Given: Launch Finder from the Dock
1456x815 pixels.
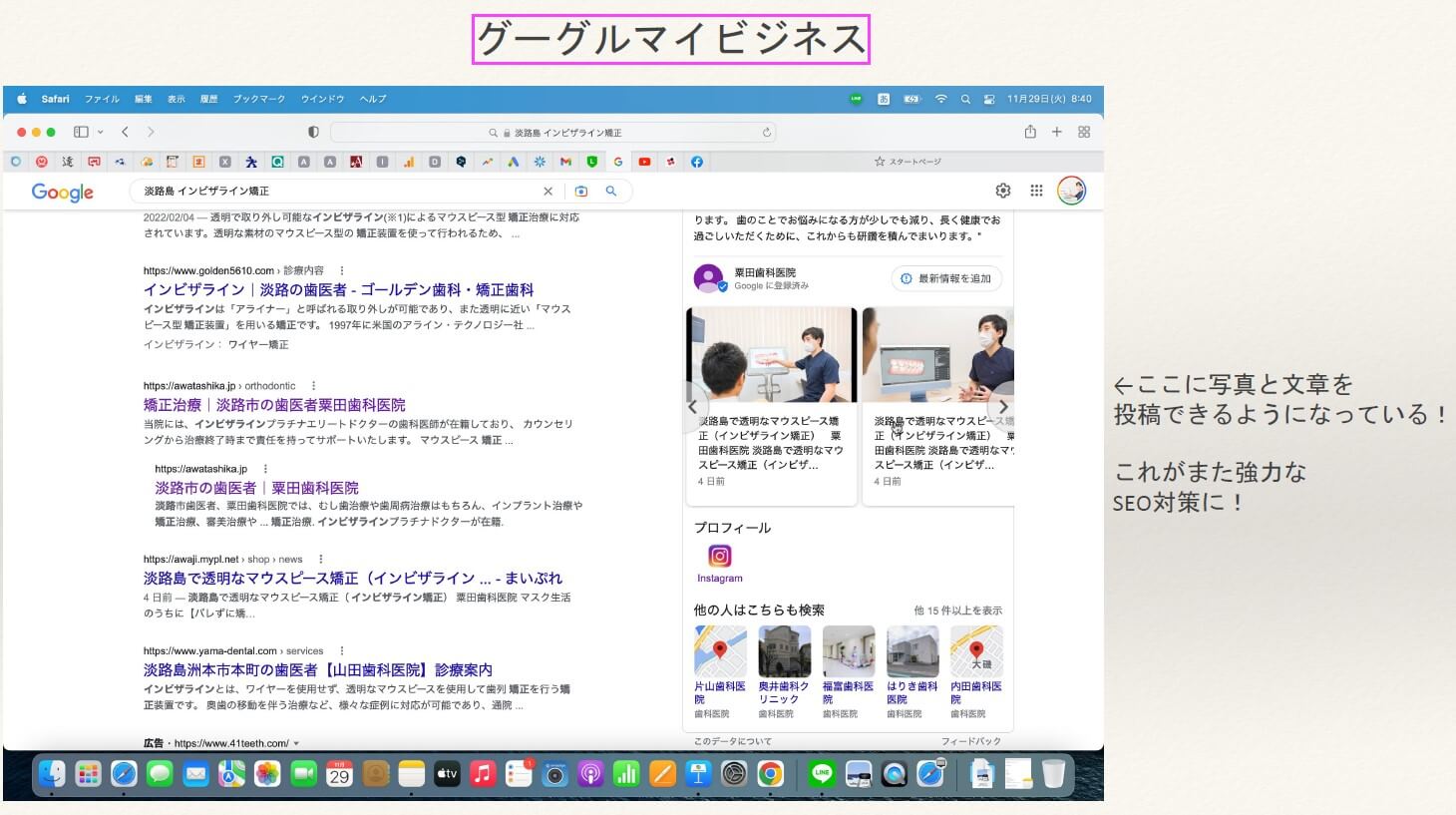Looking at the screenshot, I should (x=52, y=773).
